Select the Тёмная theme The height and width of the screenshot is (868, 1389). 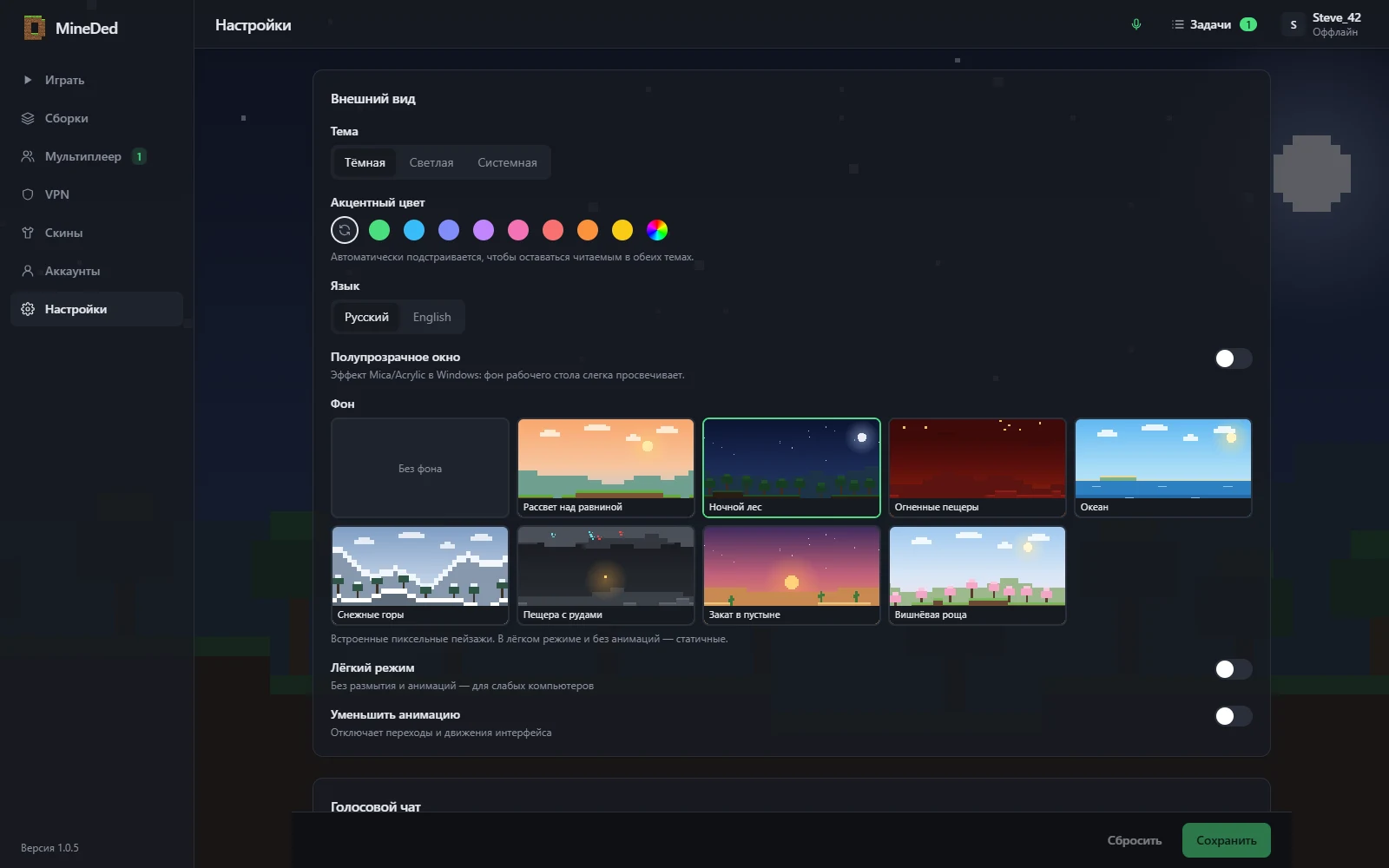point(365,162)
